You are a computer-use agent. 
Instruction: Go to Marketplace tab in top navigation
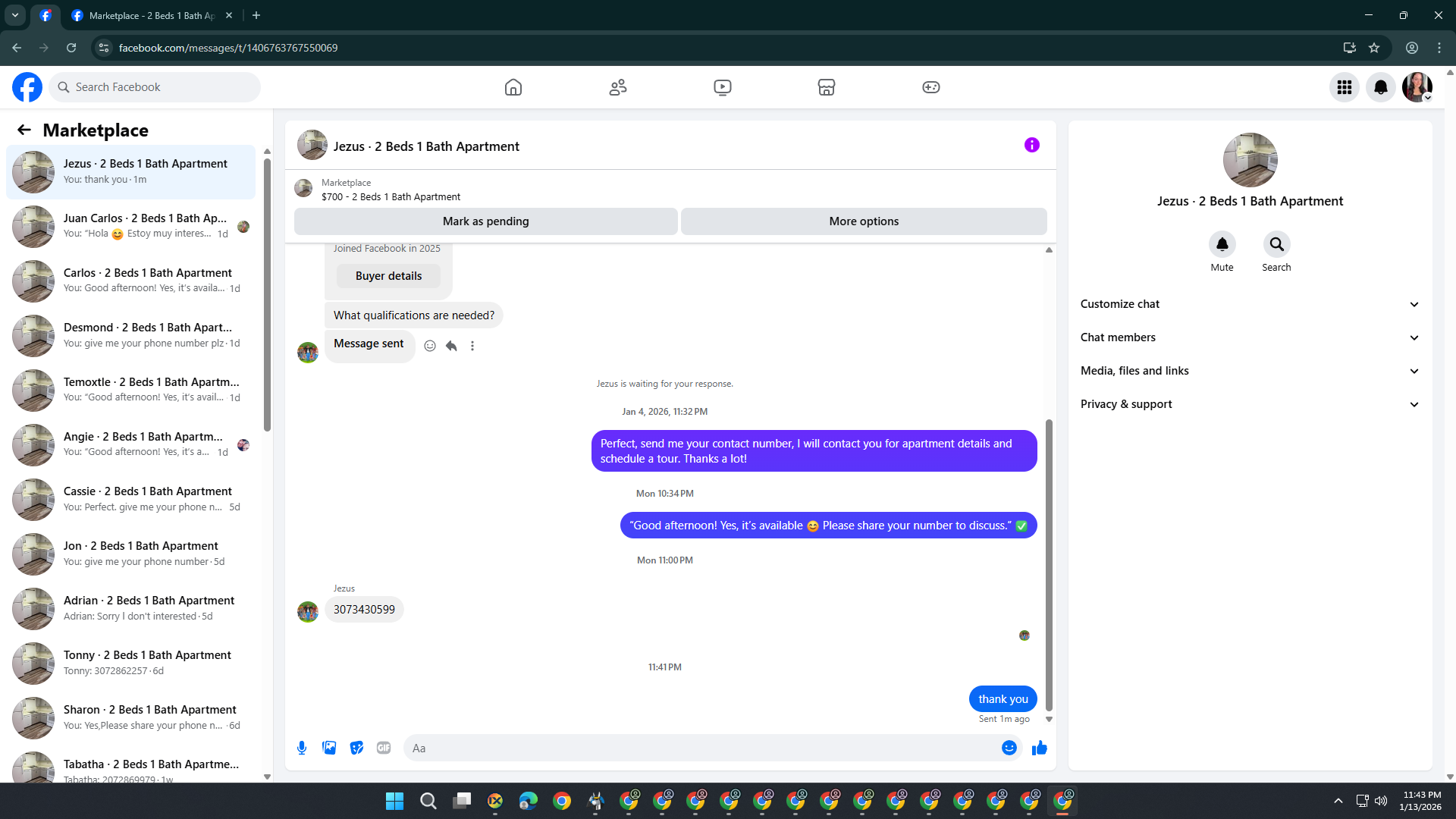pyautogui.click(x=826, y=87)
